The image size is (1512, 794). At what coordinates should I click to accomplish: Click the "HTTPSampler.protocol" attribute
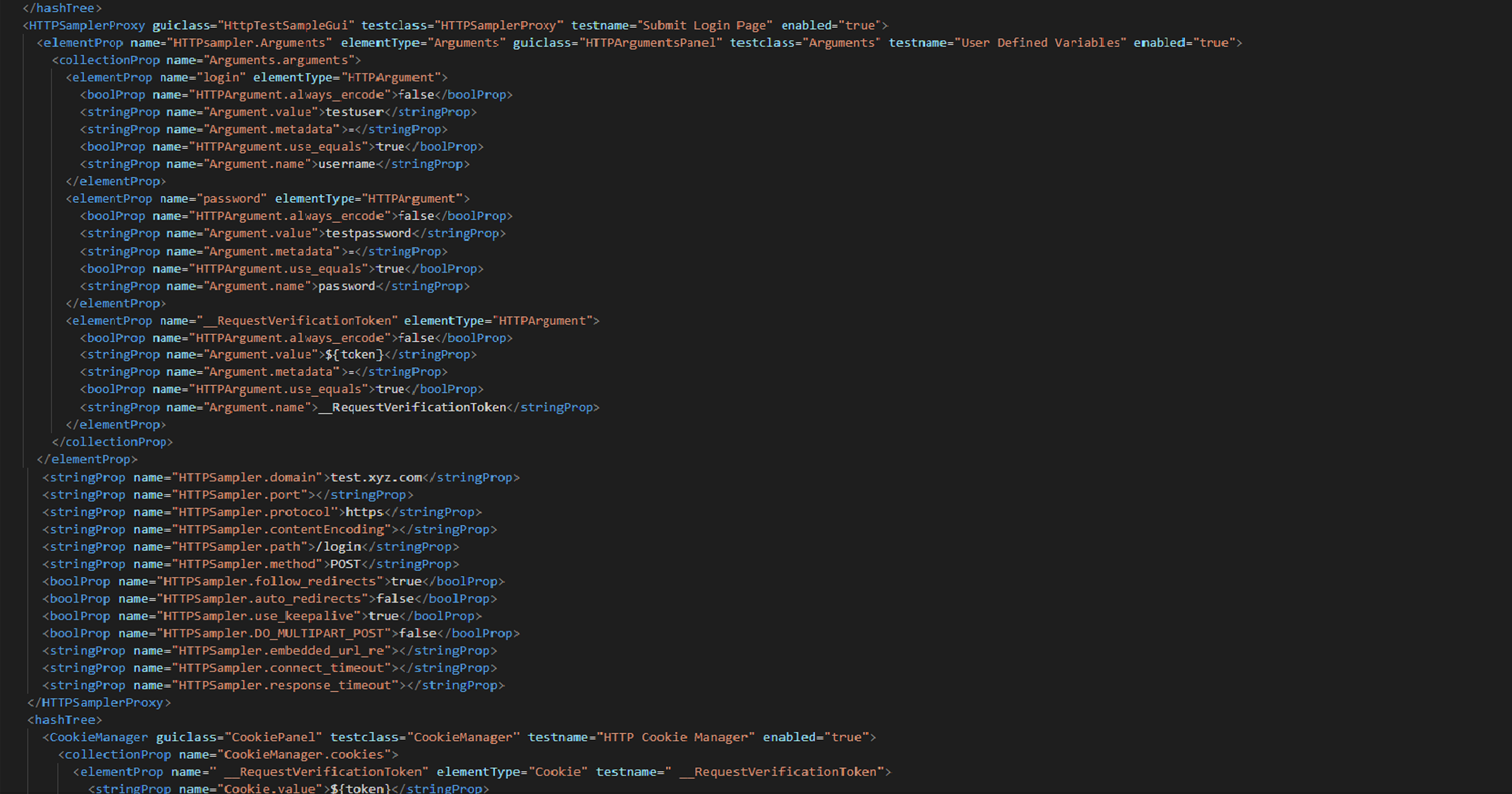[x=255, y=512]
